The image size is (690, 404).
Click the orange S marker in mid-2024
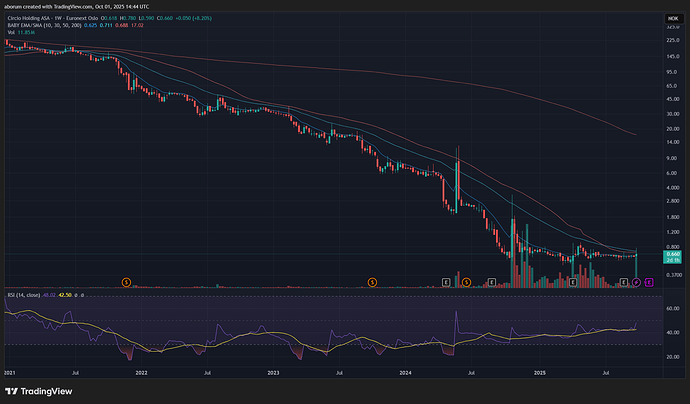466,283
